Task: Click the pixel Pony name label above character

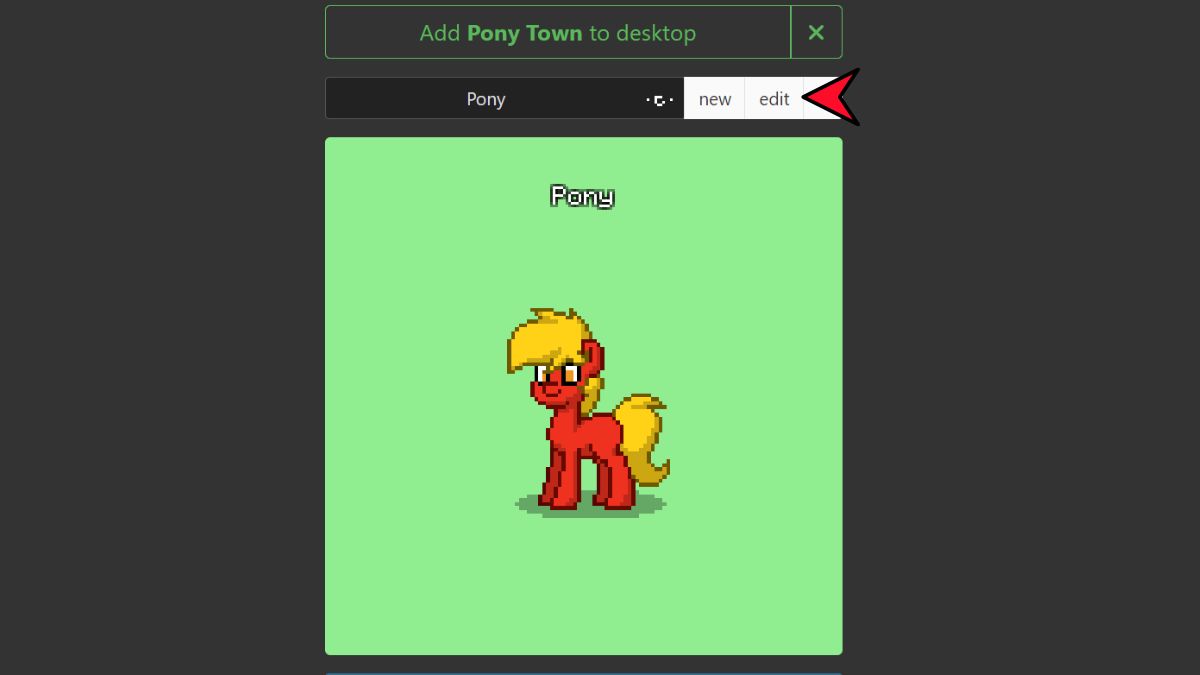Action: click(x=582, y=196)
